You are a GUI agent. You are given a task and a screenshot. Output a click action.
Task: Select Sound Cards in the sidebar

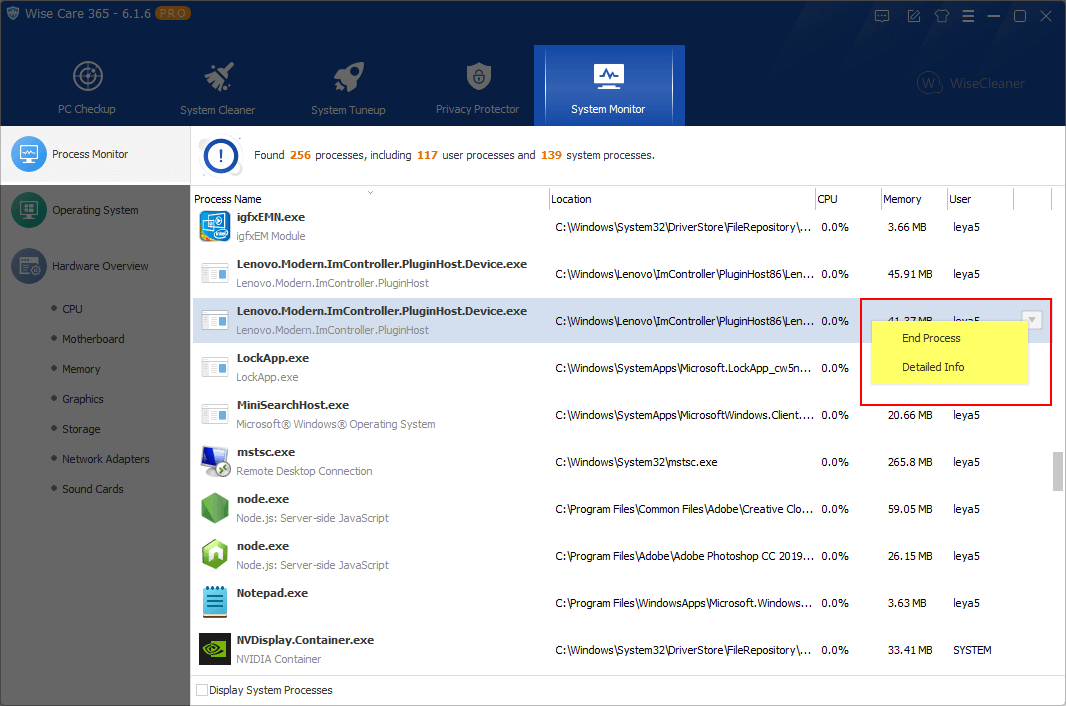click(92, 489)
